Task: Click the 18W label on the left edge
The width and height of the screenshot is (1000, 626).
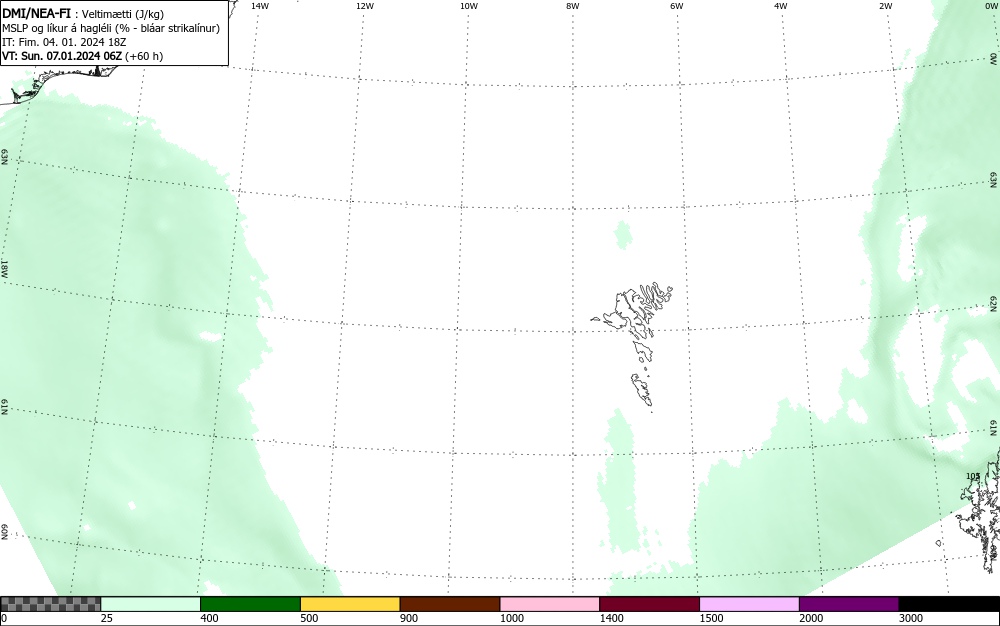Action: (x=4, y=268)
